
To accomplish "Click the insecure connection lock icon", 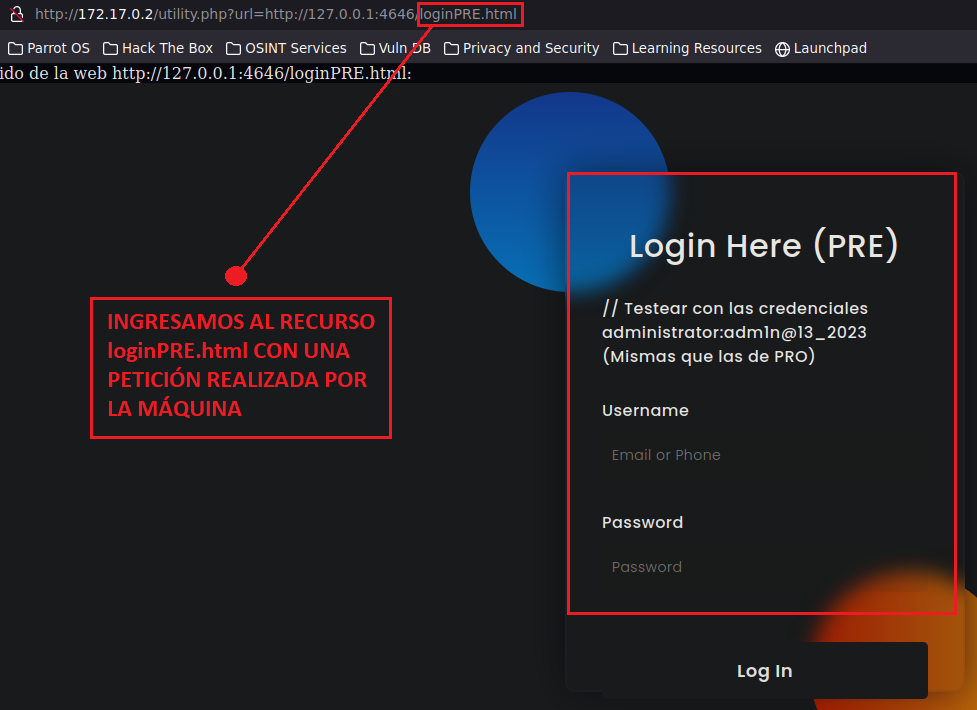I will coord(16,14).
